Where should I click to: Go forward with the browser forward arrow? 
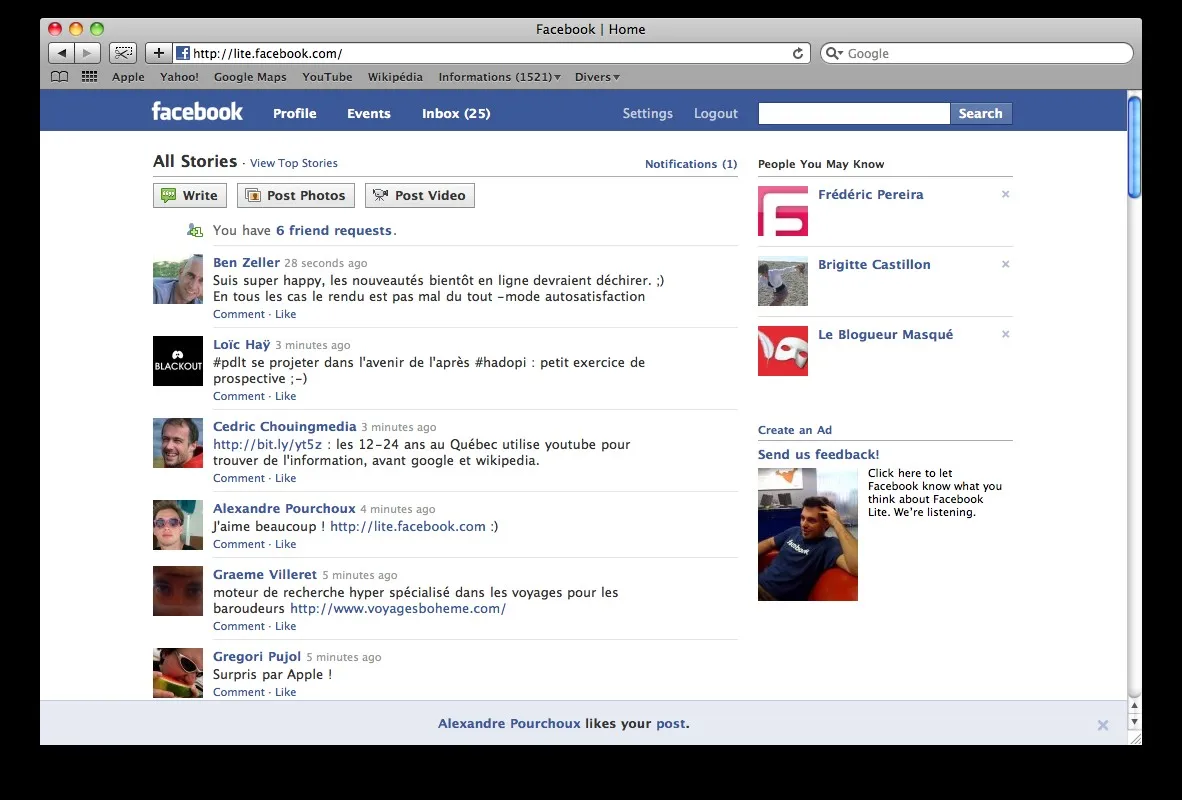coord(87,53)
